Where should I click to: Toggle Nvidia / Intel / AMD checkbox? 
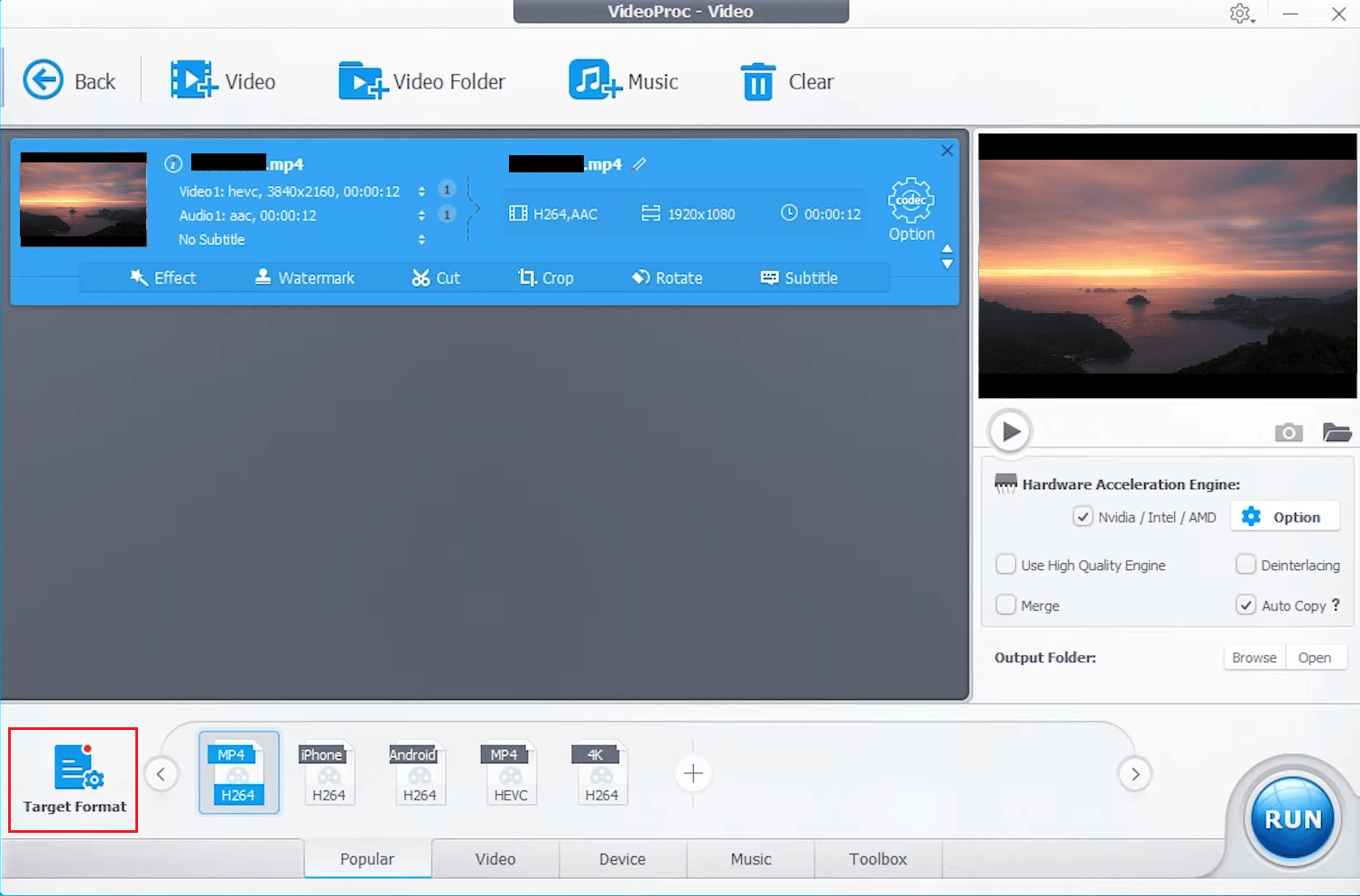tap(1082, 517)
